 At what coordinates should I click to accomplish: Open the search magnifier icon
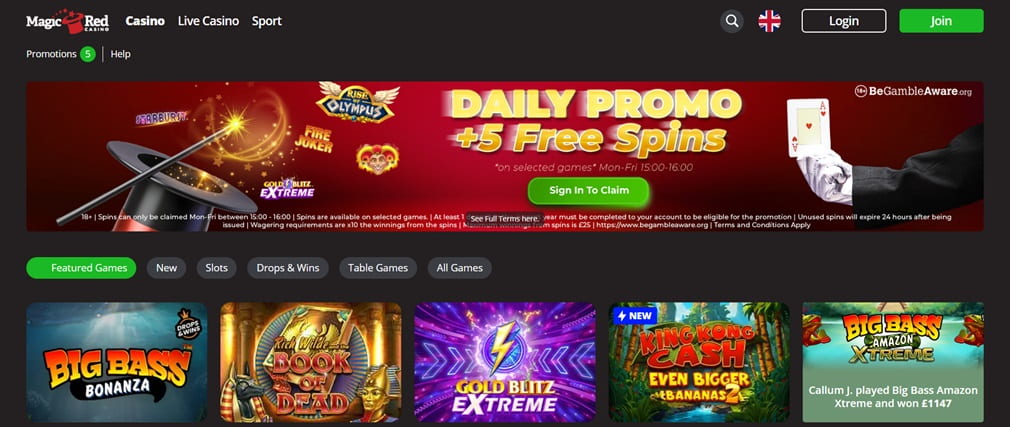pyautogui.click(x=732, y=21)
